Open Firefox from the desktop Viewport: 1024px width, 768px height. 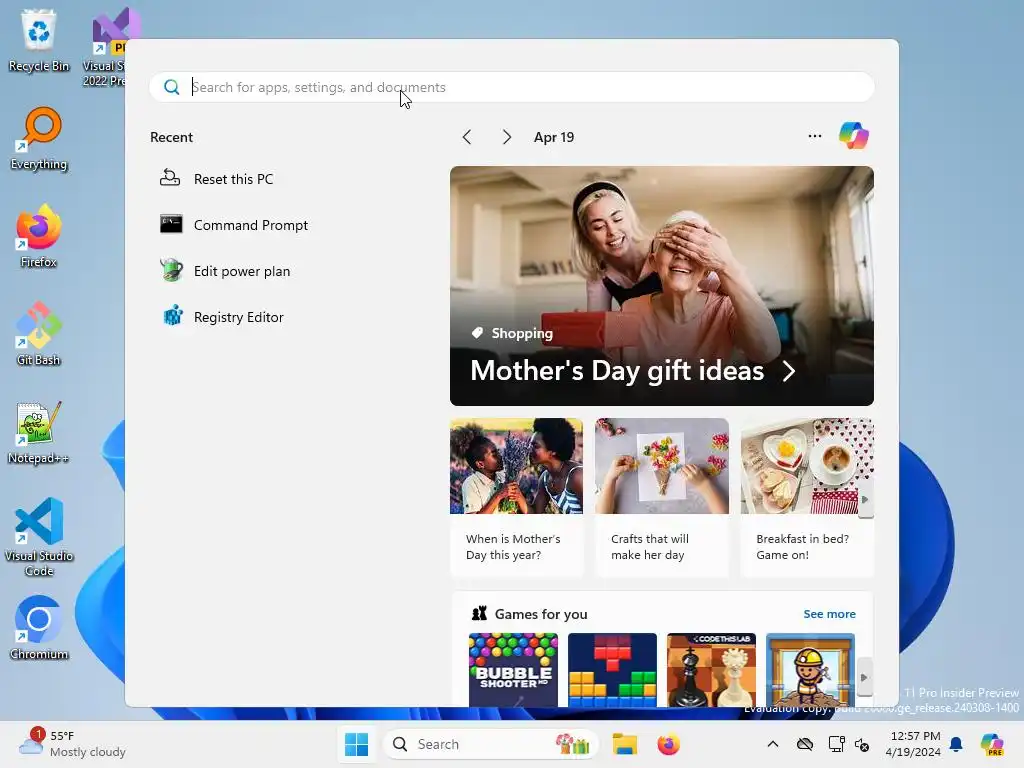(39, 236)
